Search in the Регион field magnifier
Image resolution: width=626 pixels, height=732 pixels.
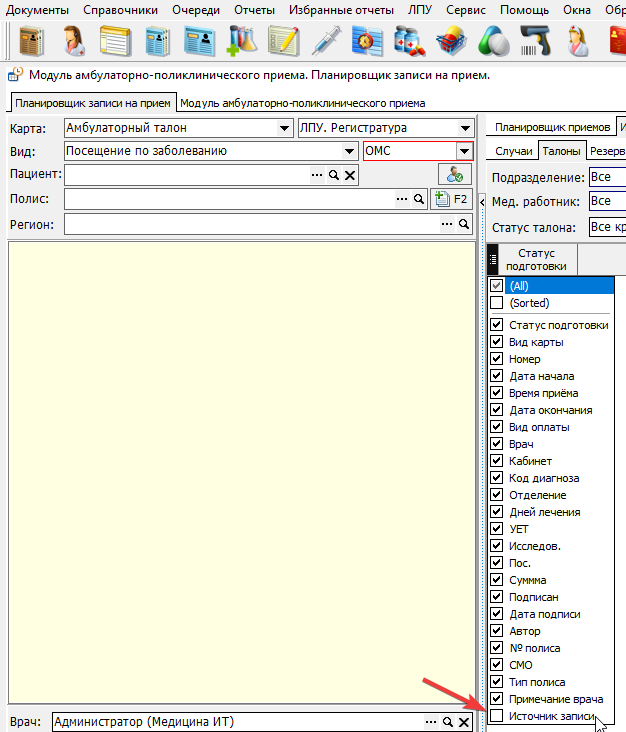464,224
